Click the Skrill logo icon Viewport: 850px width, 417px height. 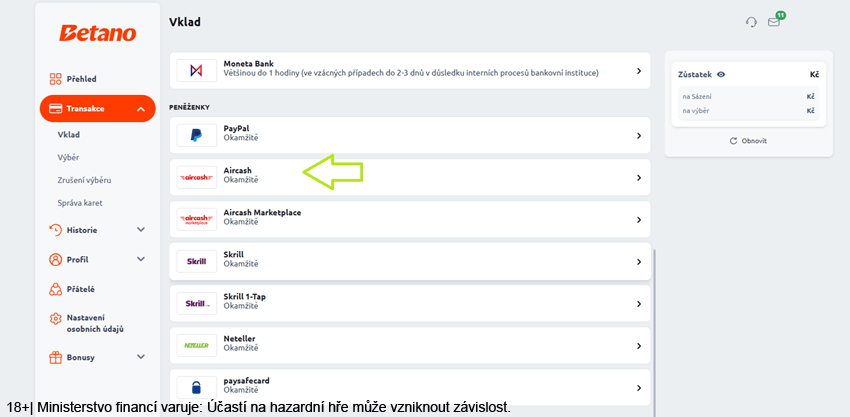tap(196, 261)
